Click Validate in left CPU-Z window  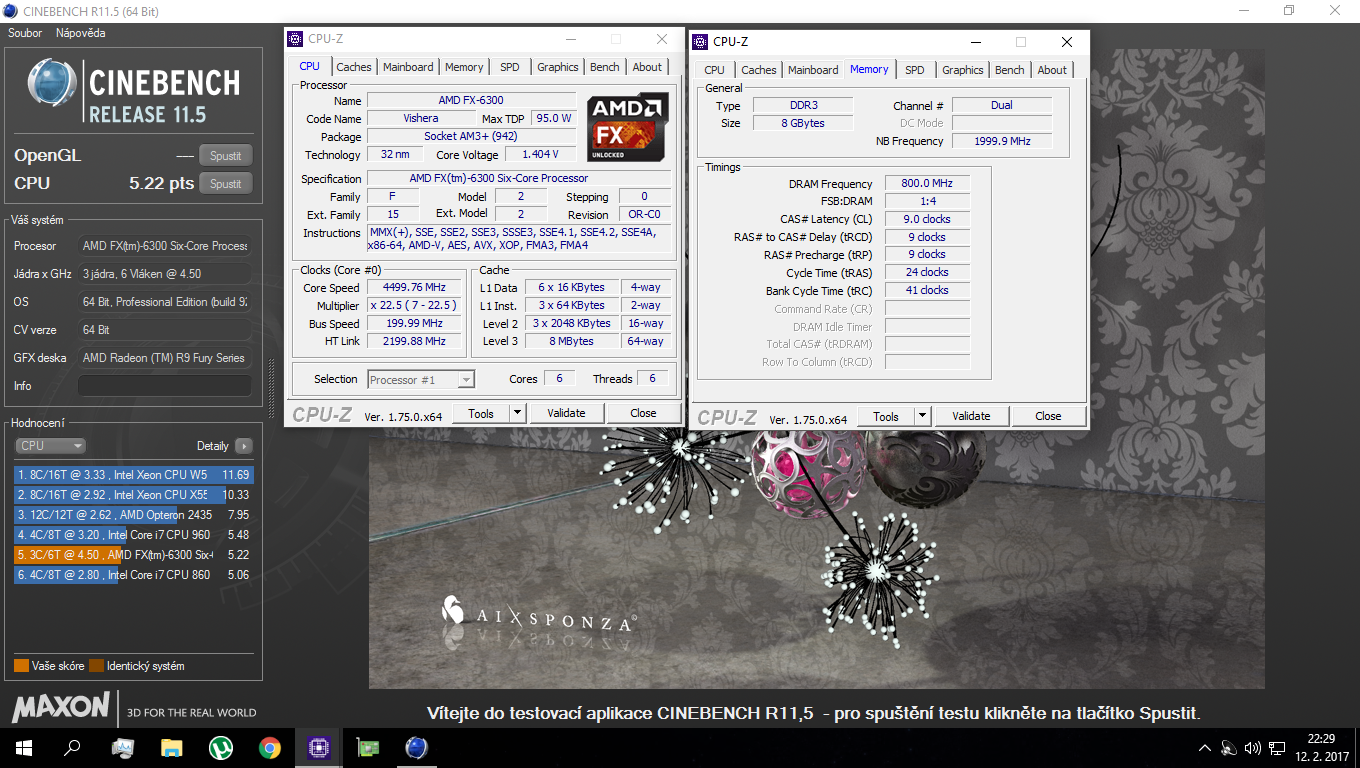tap(566, 413)
